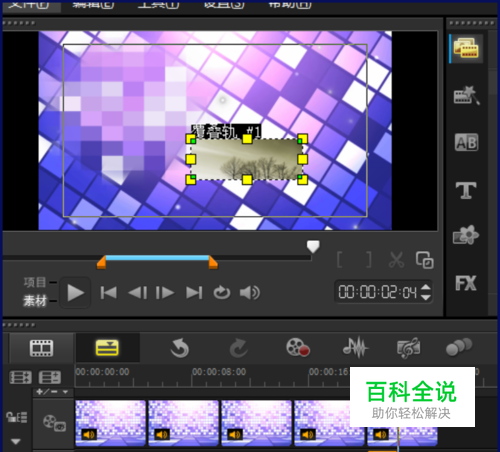This screenshot has height=452, width=500.
Task: Select the third clip on video track
Action: coord(257,423)
